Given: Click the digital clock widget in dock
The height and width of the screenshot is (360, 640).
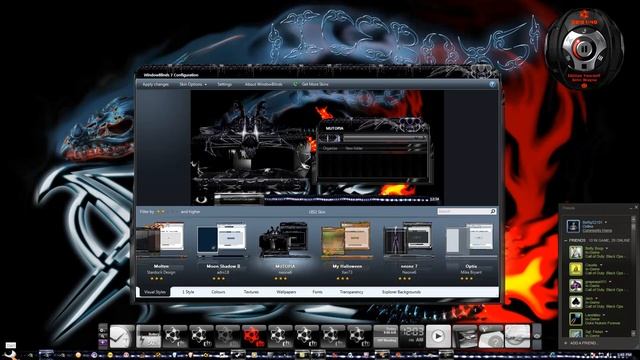Looking at the screenshot, I should click(412, 337).
